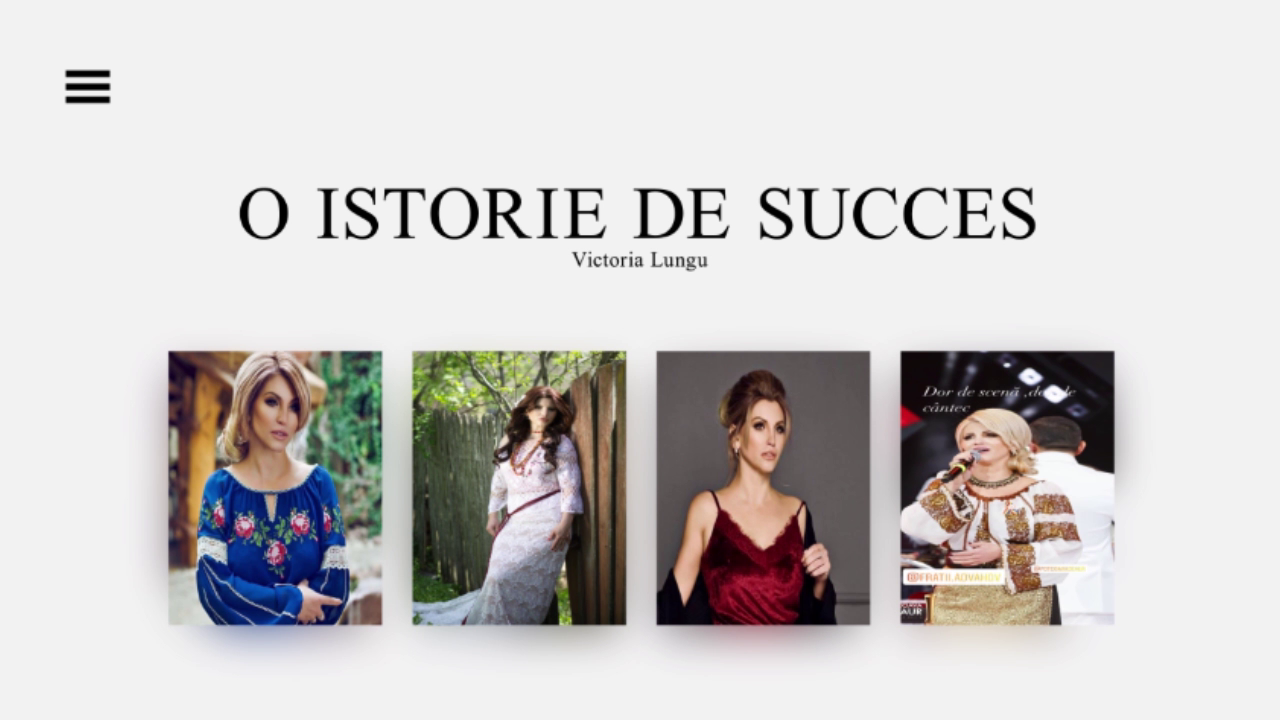Select the 'Victoria Lungu' subtitle text
Viewport: 1280px width, 720px height.
click(640, 260)
